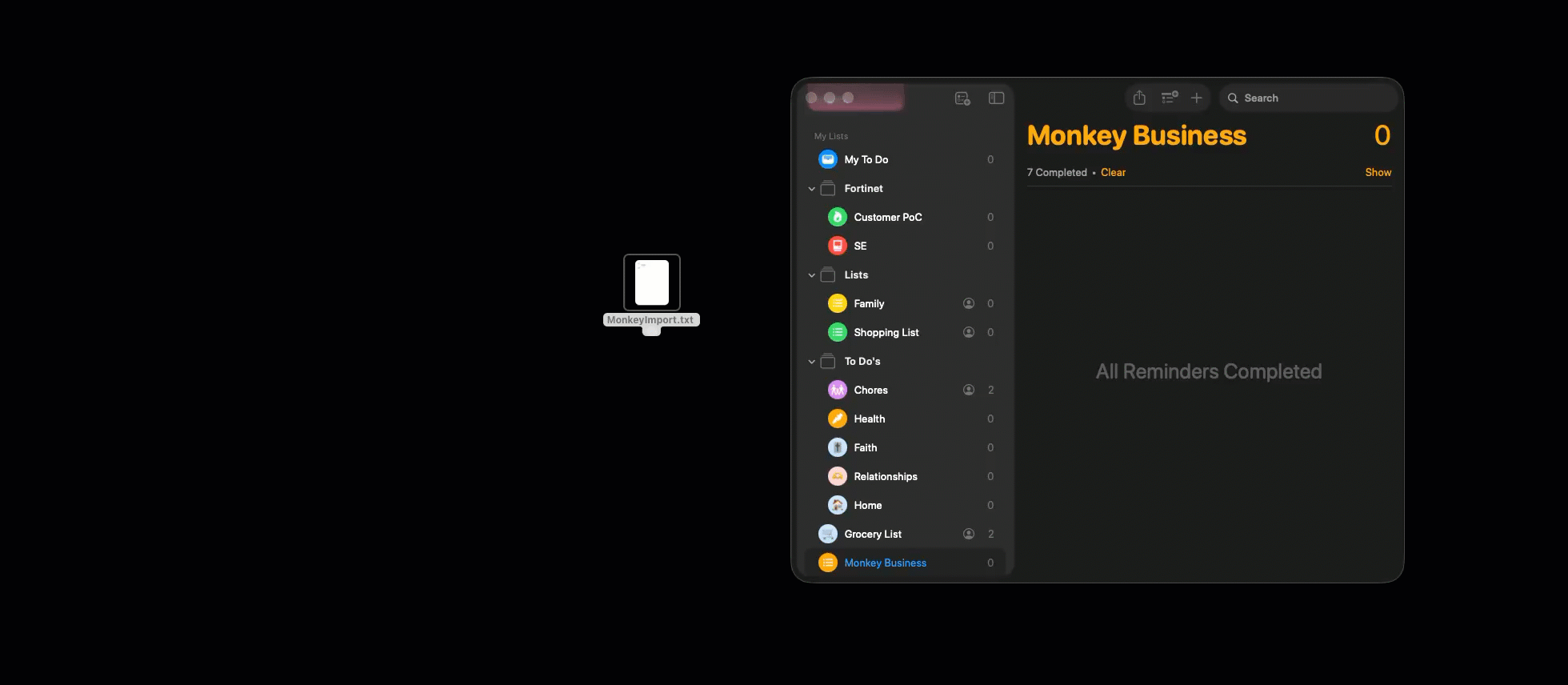The width and height of the screenshot is (1568, 685).
Task: Click shared-person icon on Shopping List row
Action: [x=969, y=332]
